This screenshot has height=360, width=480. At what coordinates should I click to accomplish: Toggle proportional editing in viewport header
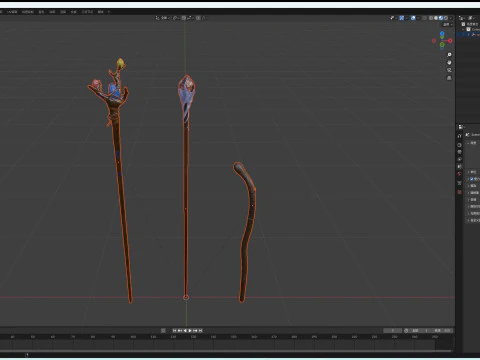(x=198, y=18)
